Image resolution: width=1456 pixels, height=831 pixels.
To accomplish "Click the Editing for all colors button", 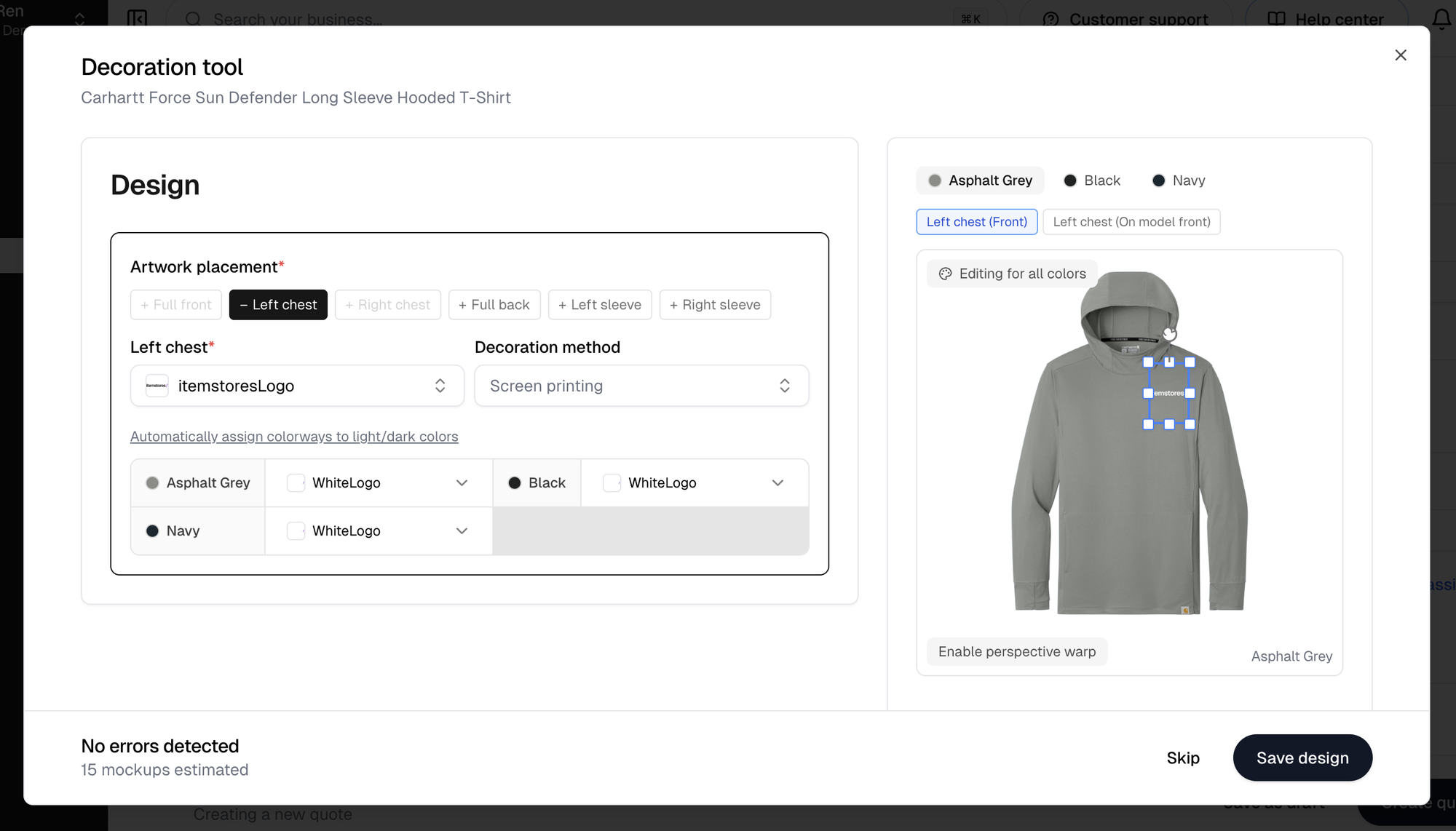I will pos(1012,274).
